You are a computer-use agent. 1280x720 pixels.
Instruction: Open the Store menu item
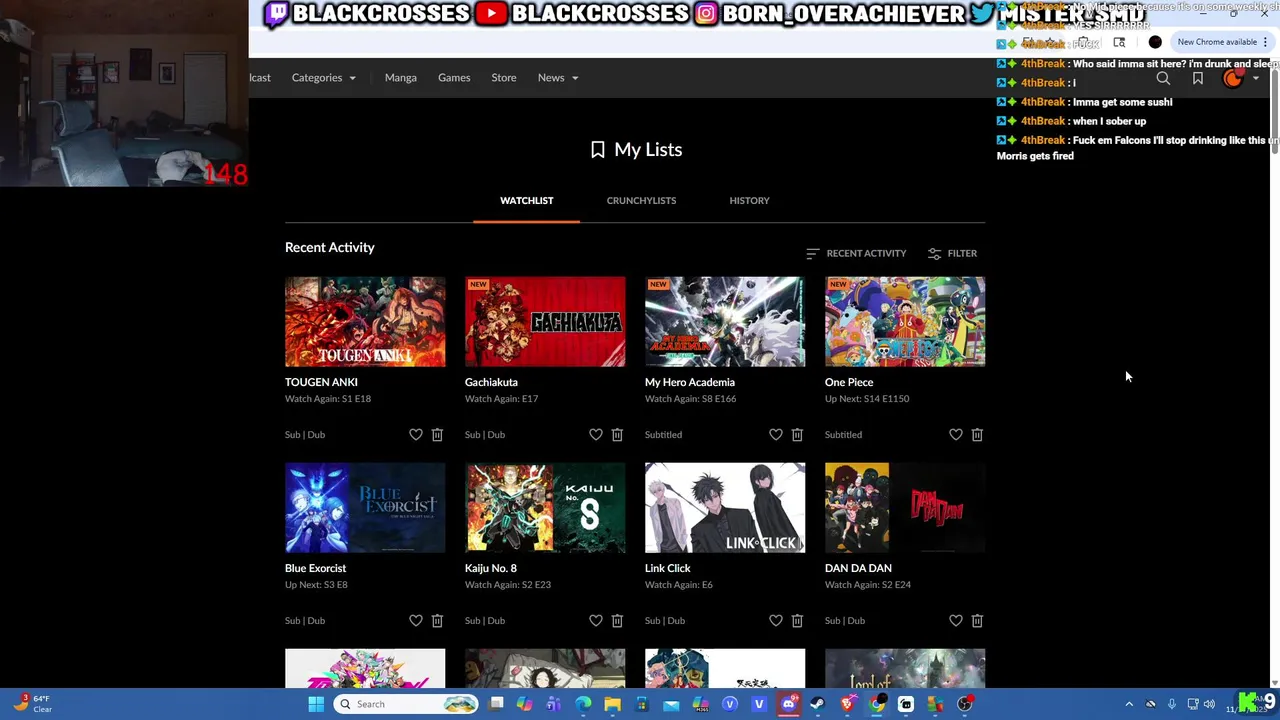pyautogui.click(x=504, y=78)
